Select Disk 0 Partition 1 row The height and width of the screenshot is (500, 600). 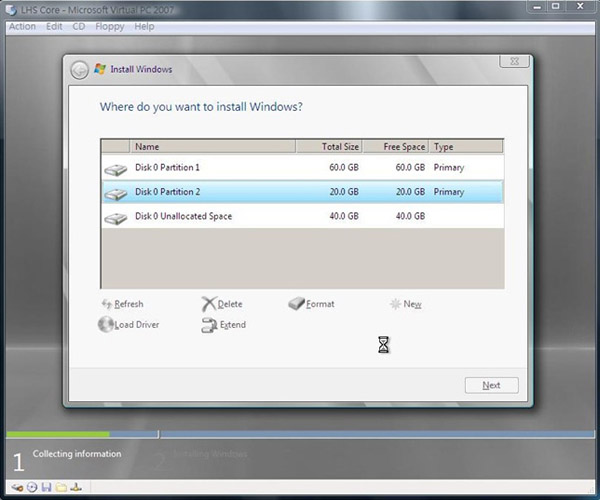click(x=300, y=167)
